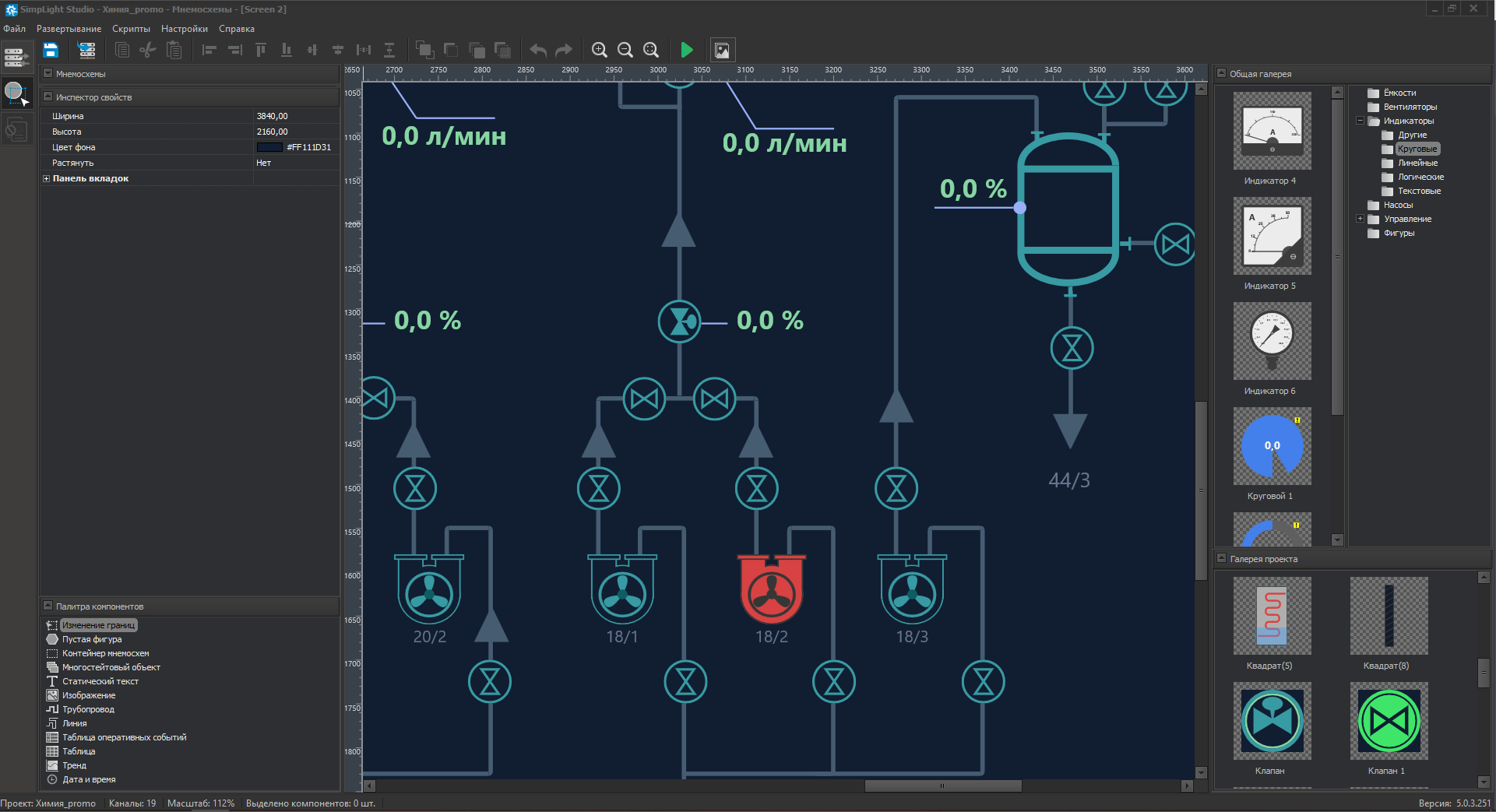Click the second layer-order icon after the distribute icons

pos(451,51)
